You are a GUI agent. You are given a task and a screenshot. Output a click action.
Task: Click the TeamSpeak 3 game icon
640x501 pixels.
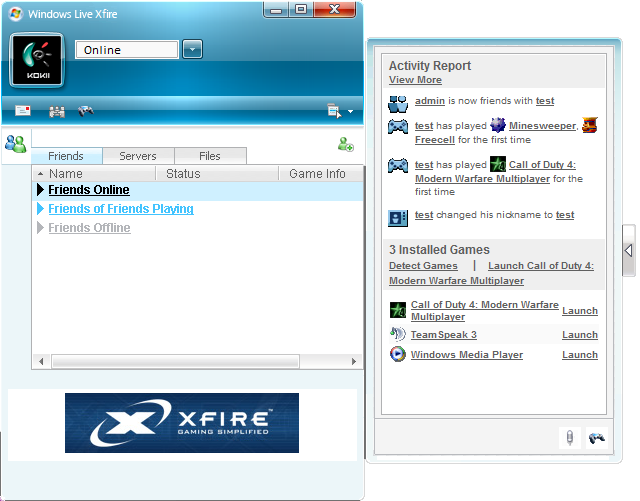[x=398, y=335]
